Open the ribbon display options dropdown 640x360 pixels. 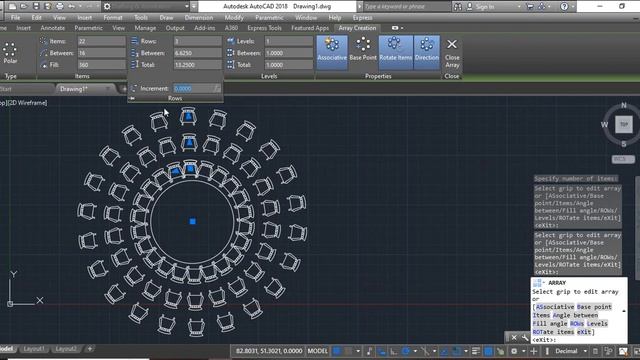click(397, 28)
